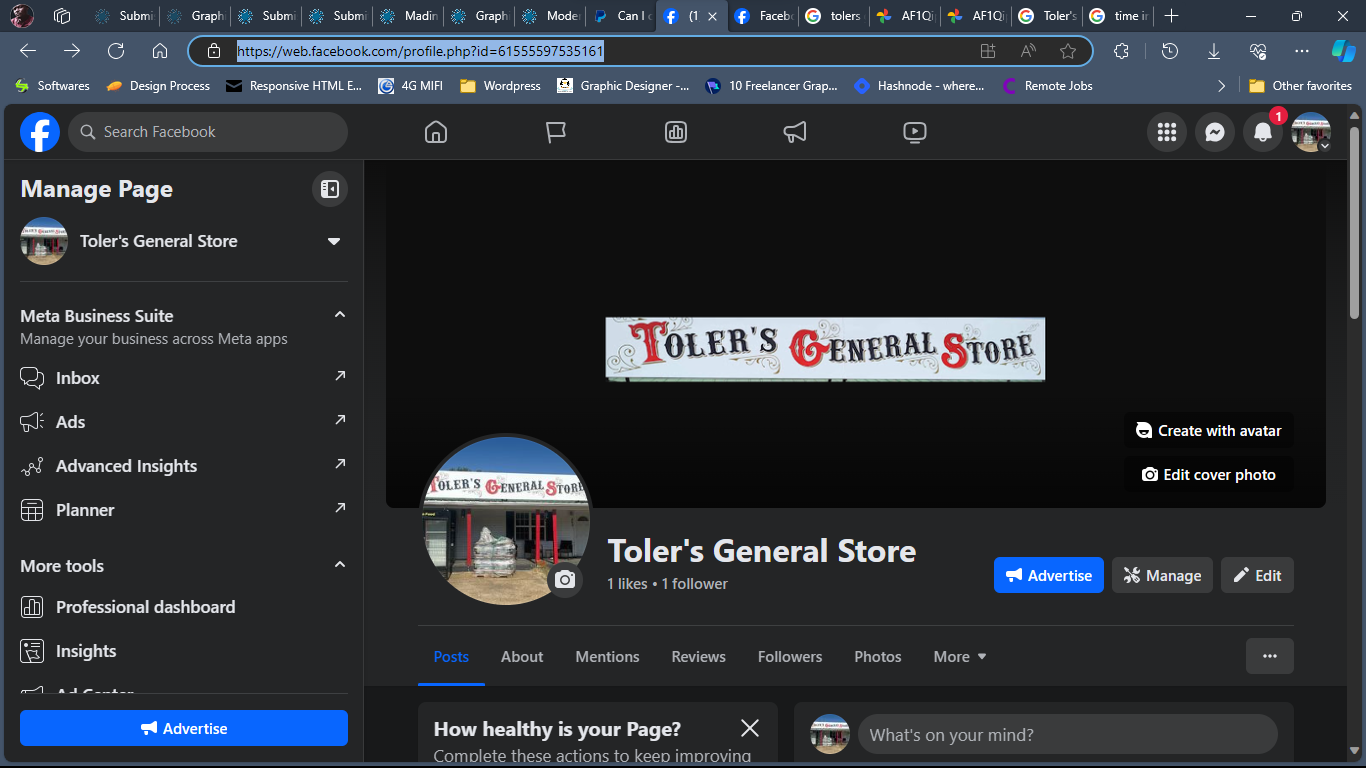The image size is (1366, 768).
Task: Collapse the More tools section
Action: (340, 565)
